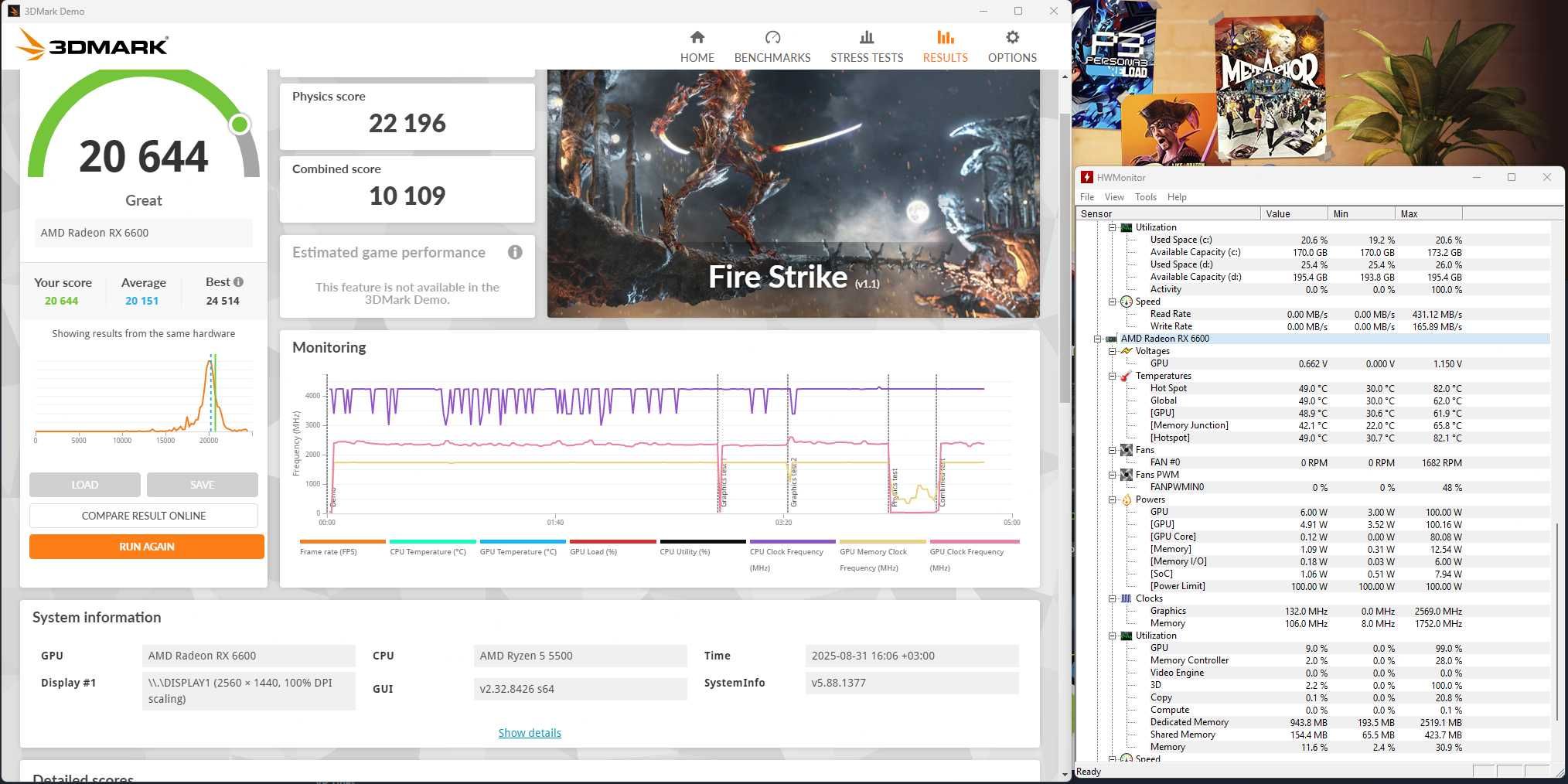Image resolution: width=1568 pixels, height=784 pixels.
Task: Toggle the CPU Clock Frequency legend item
Action: tap(793, 555)
